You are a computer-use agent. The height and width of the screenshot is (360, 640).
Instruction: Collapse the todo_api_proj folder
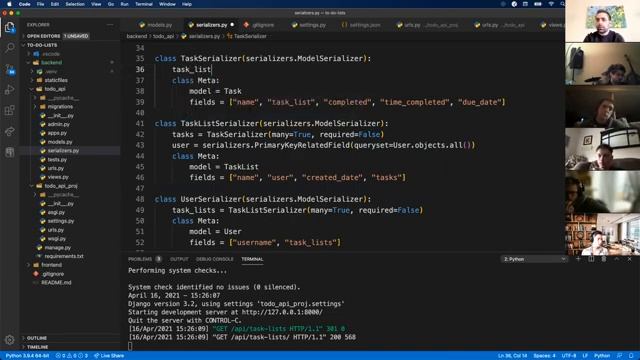coord(60,186)
